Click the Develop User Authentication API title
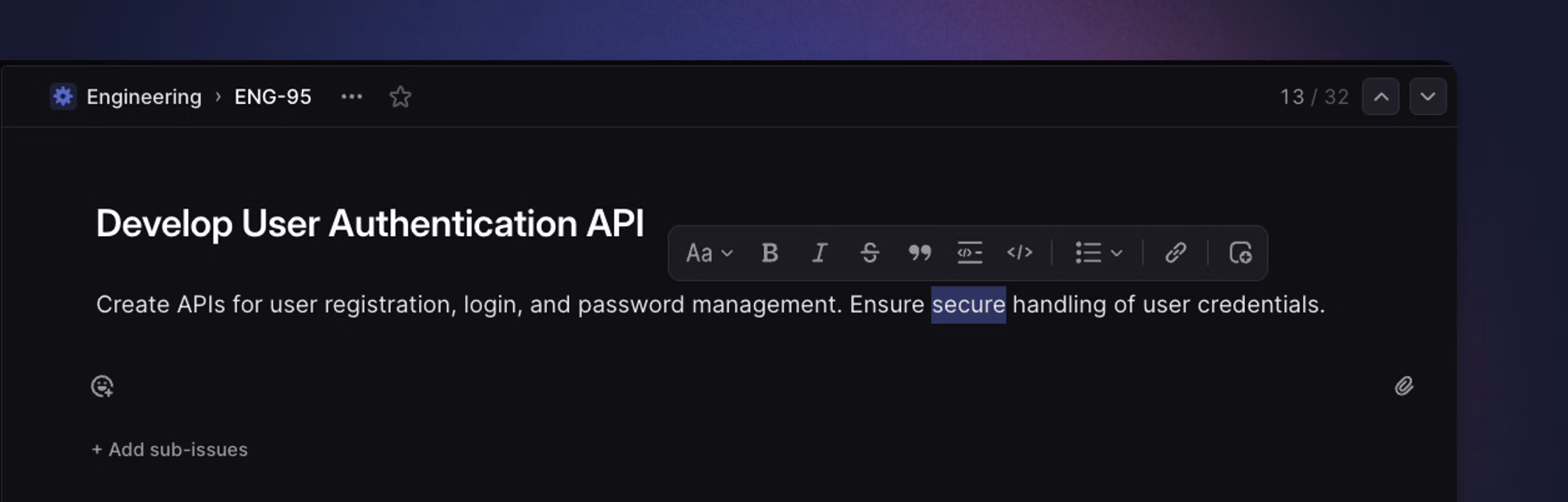1568x502 pixels. point(370,223)
